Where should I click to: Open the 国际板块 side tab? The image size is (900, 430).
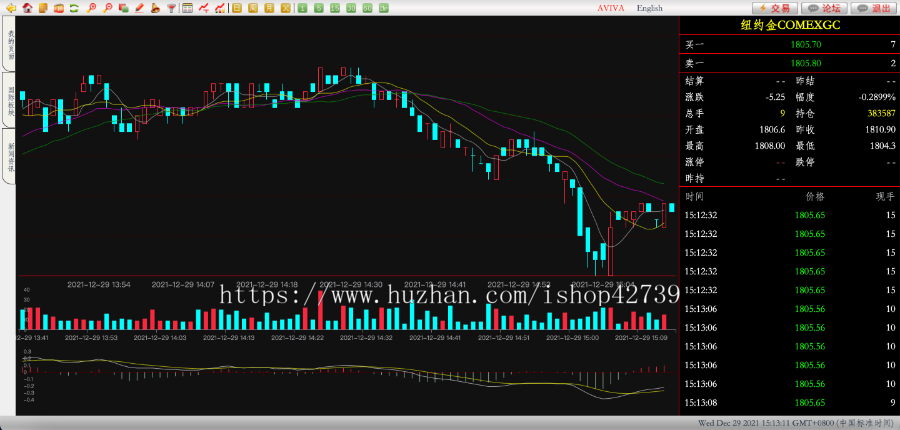pos(9,99)
